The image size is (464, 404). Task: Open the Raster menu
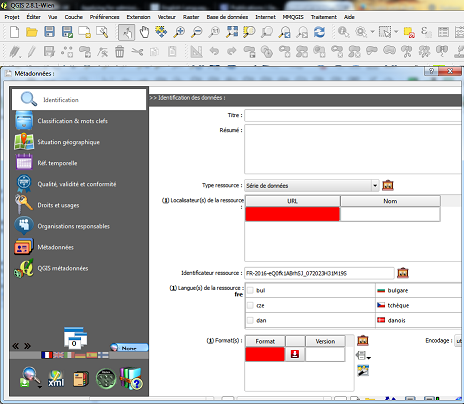191,17
